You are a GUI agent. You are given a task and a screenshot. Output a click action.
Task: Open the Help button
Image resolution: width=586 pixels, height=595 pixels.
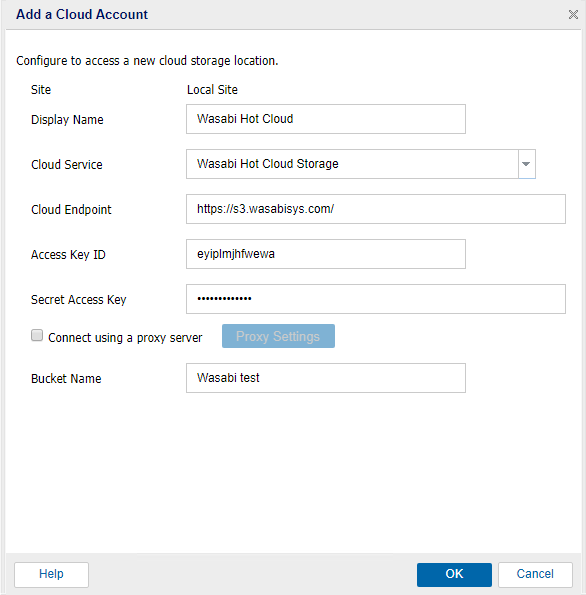pos(51,575)
